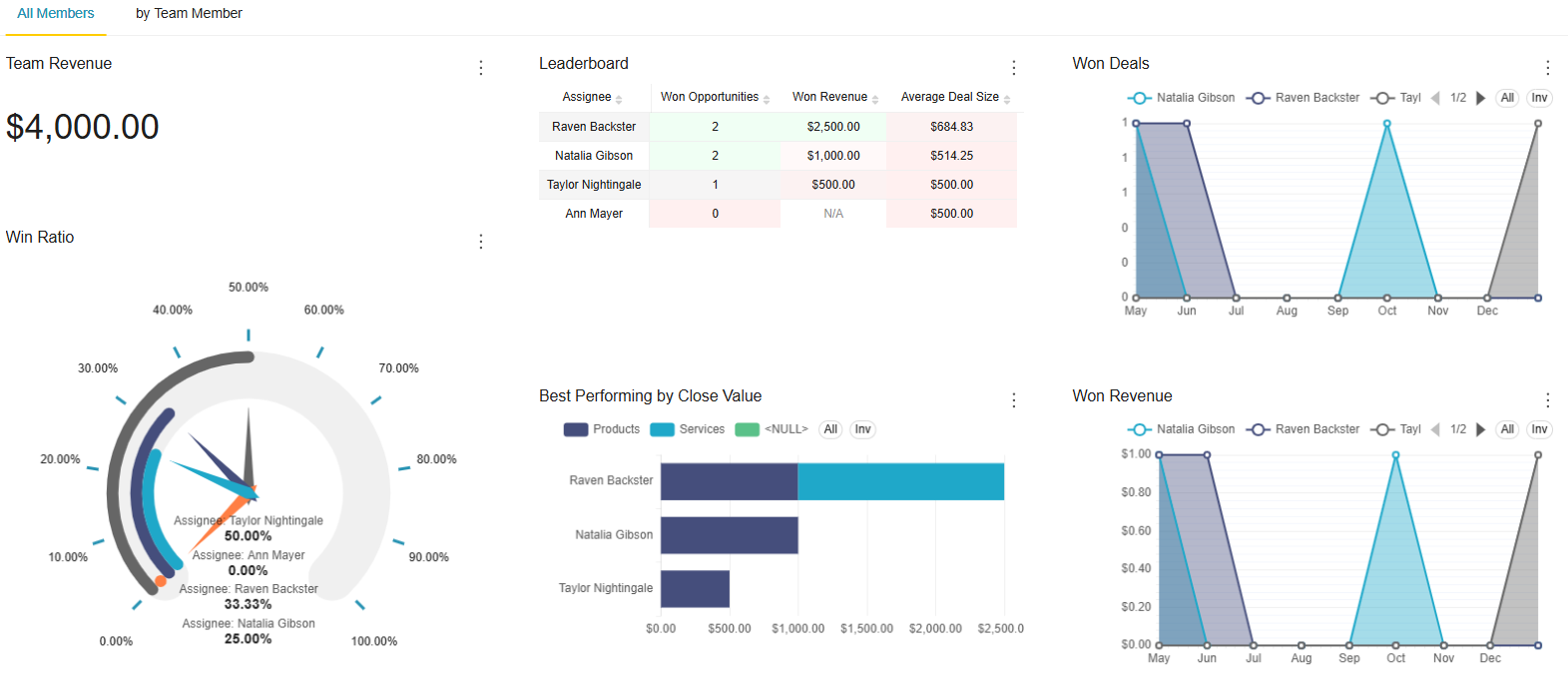The image size is (1568, 683).
Task: Click Raven Backster's teal Services bar segment
Action: 900,481
